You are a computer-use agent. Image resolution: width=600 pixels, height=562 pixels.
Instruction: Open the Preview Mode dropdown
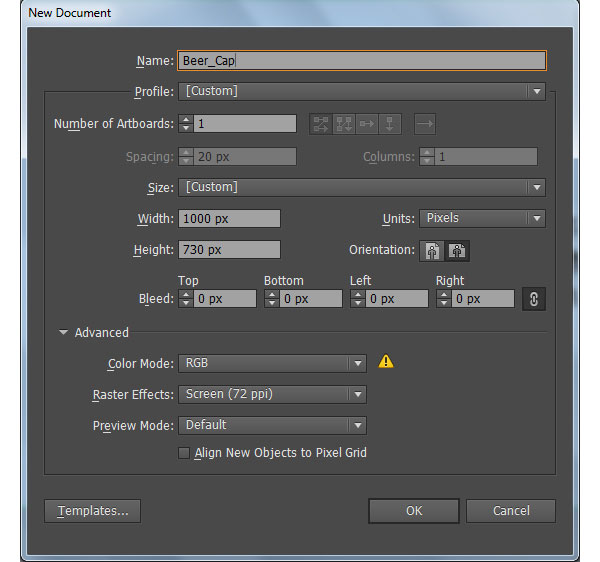tap(272, 425)
